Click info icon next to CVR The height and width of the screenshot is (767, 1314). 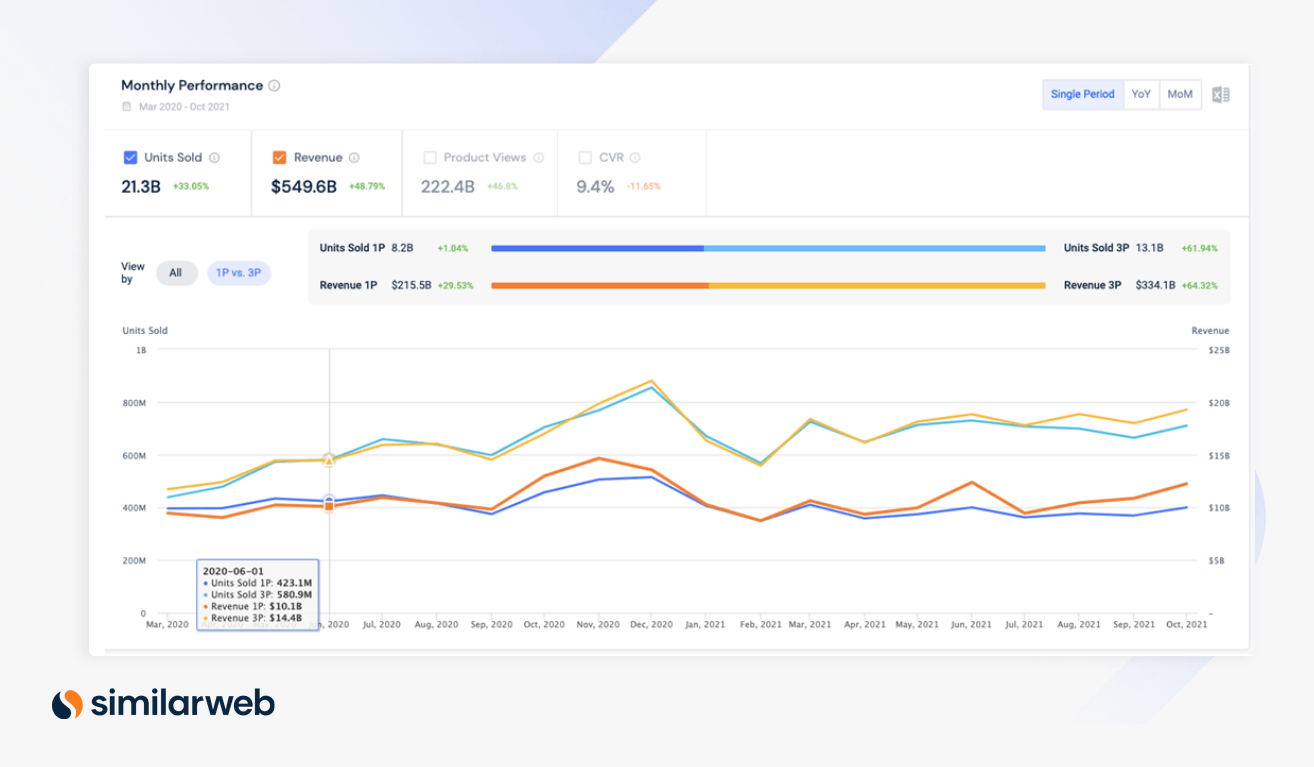tap(635, 158)
